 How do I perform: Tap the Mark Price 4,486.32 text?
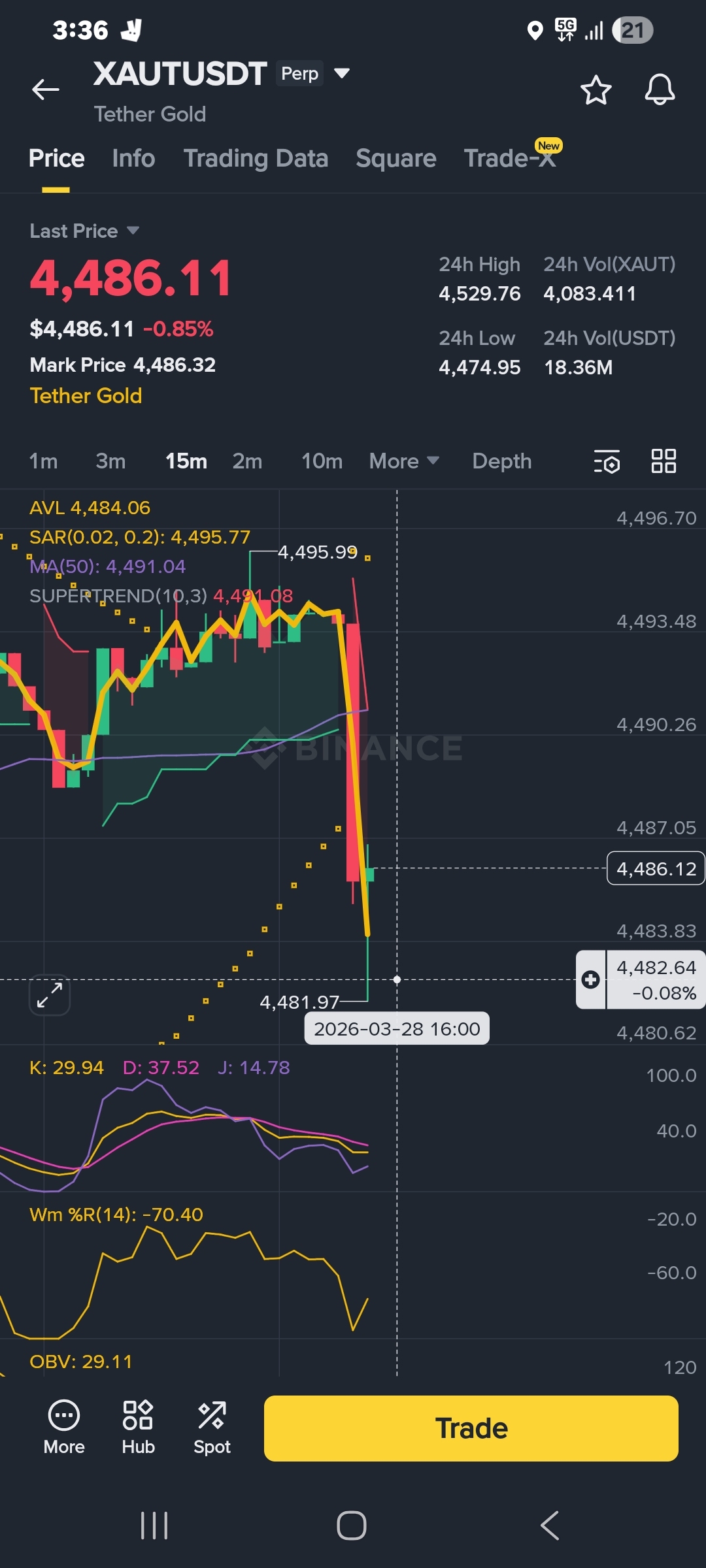tap(122, 365)
